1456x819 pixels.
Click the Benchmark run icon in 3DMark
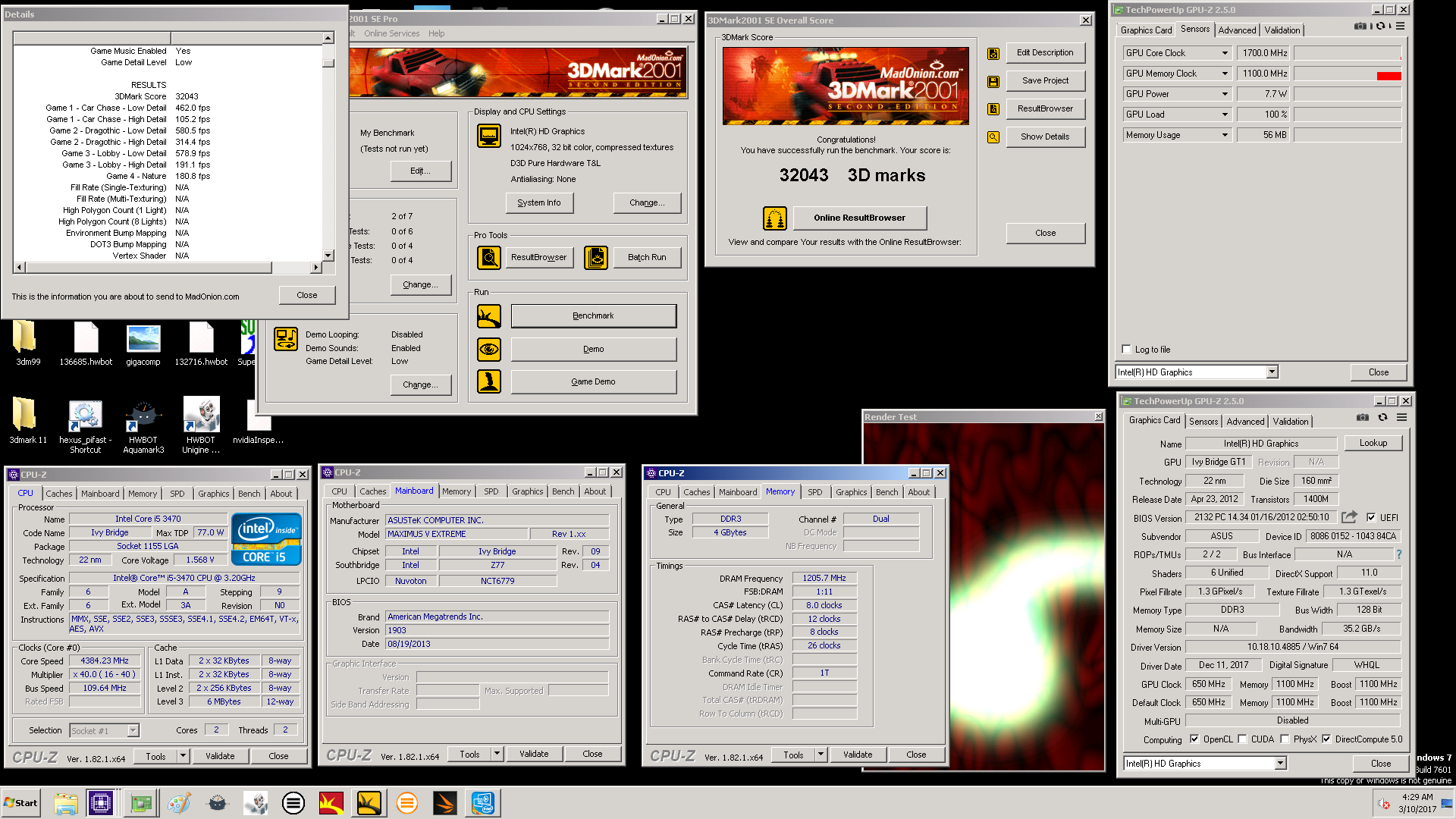click(x=489, y=316)
